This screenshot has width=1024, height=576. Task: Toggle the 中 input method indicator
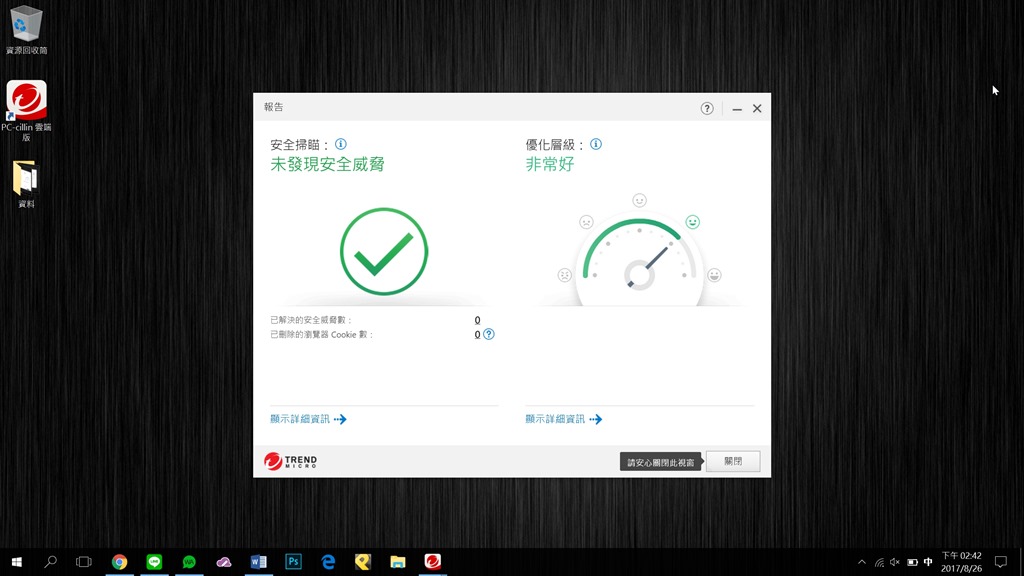[x=928, y=562]
